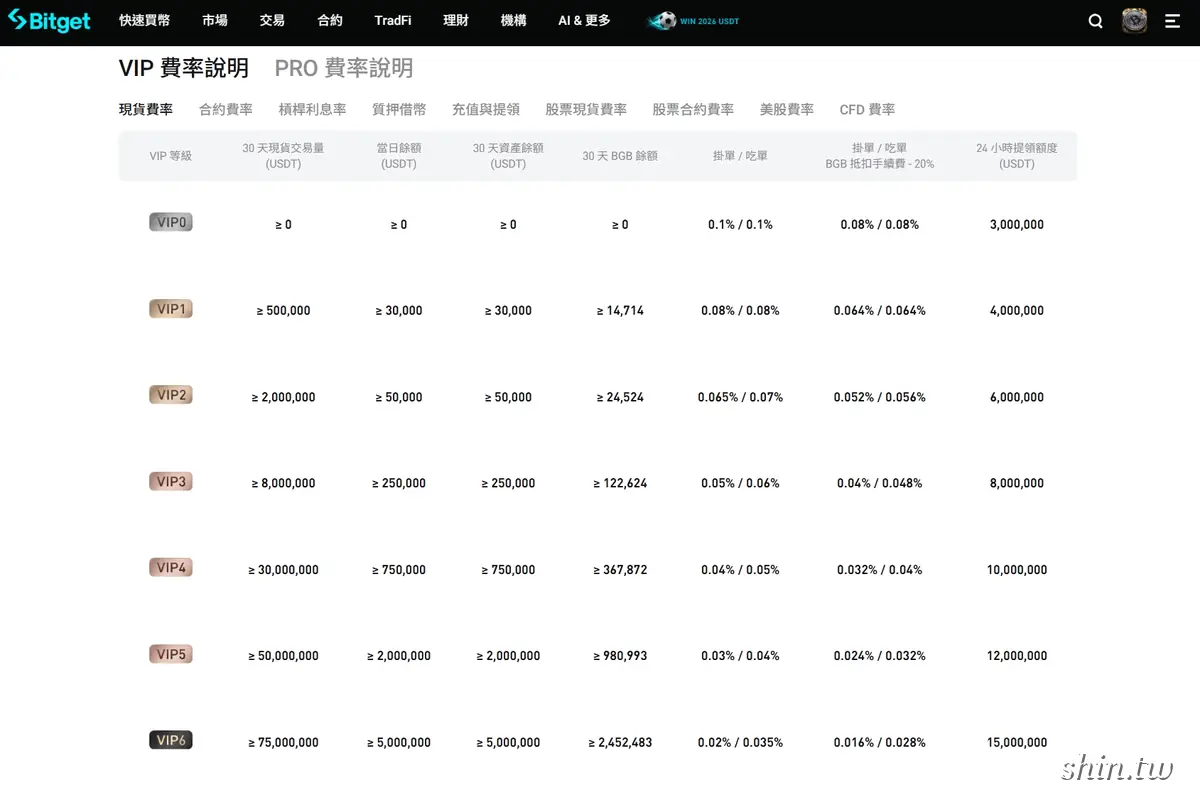Select the VIP 費率說明 heading tab
The image size is (1200, 800).
point(184,68)
